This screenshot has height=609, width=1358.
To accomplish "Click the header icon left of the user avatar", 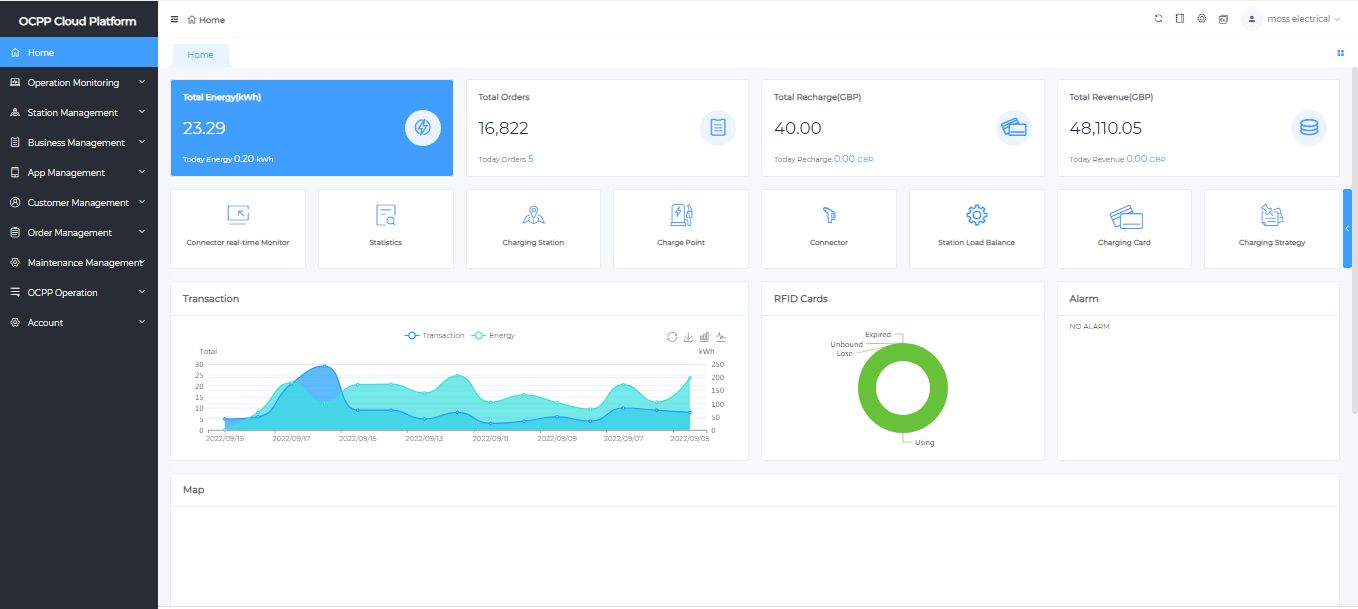I will (1223, 19).
